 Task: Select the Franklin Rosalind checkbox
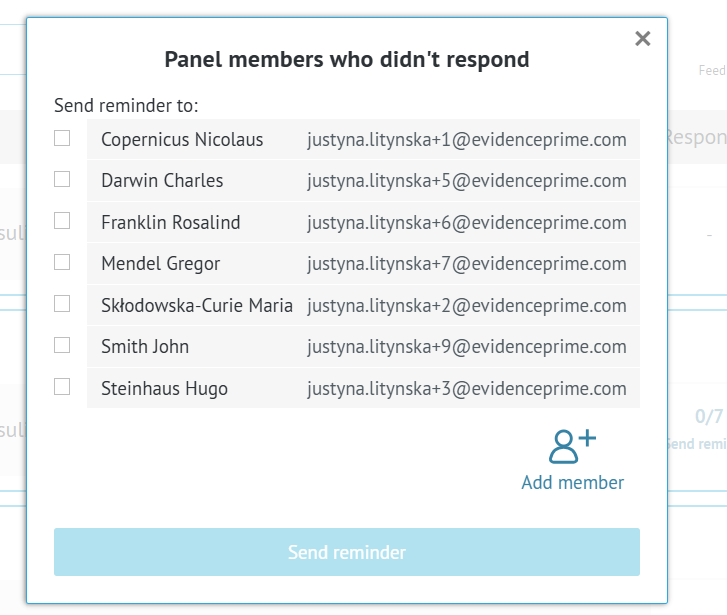coord(62,221)
